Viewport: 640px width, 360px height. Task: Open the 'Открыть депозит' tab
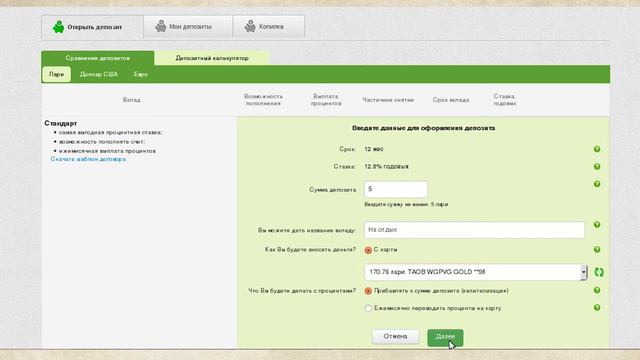point(92,27)
